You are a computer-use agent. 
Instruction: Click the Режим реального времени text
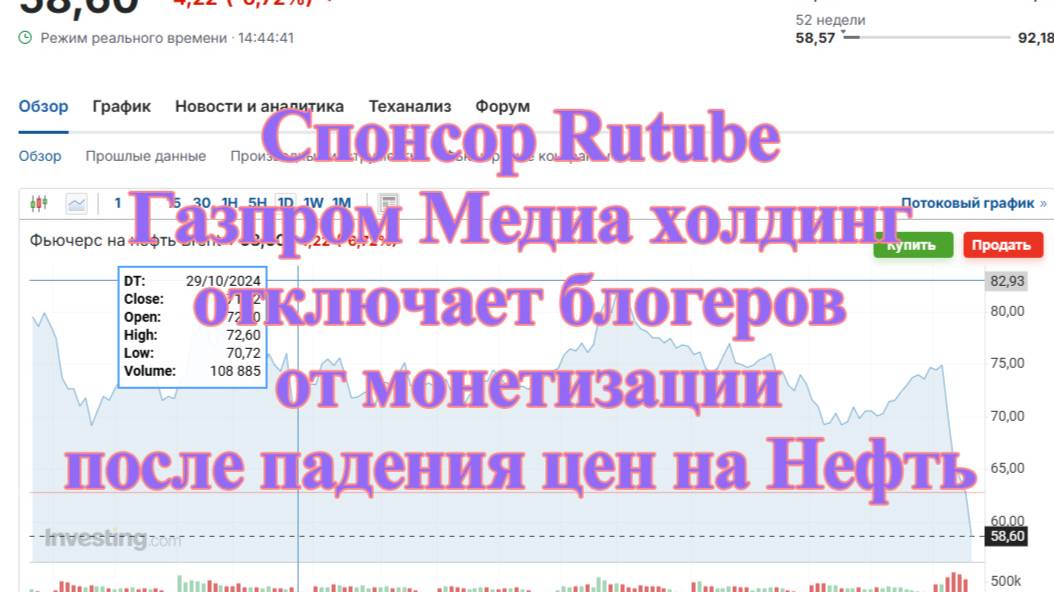click(x=134, y=38)
